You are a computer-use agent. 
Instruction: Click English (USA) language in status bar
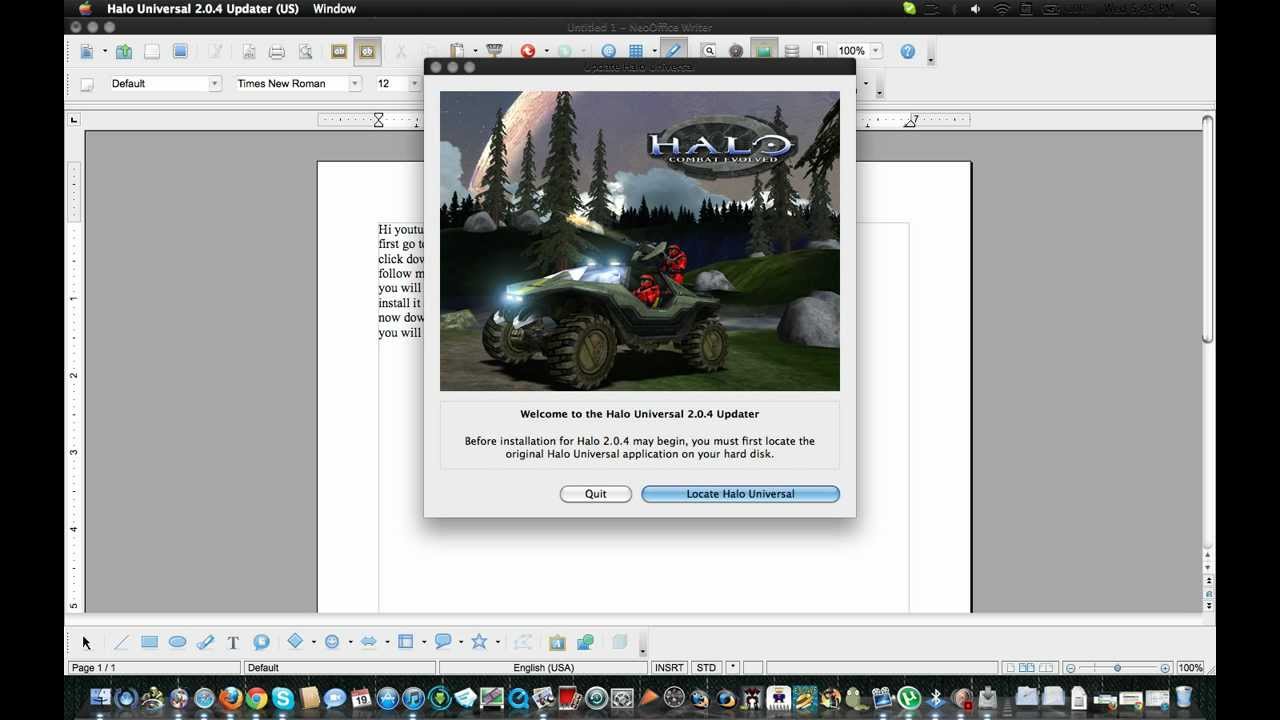543,668
